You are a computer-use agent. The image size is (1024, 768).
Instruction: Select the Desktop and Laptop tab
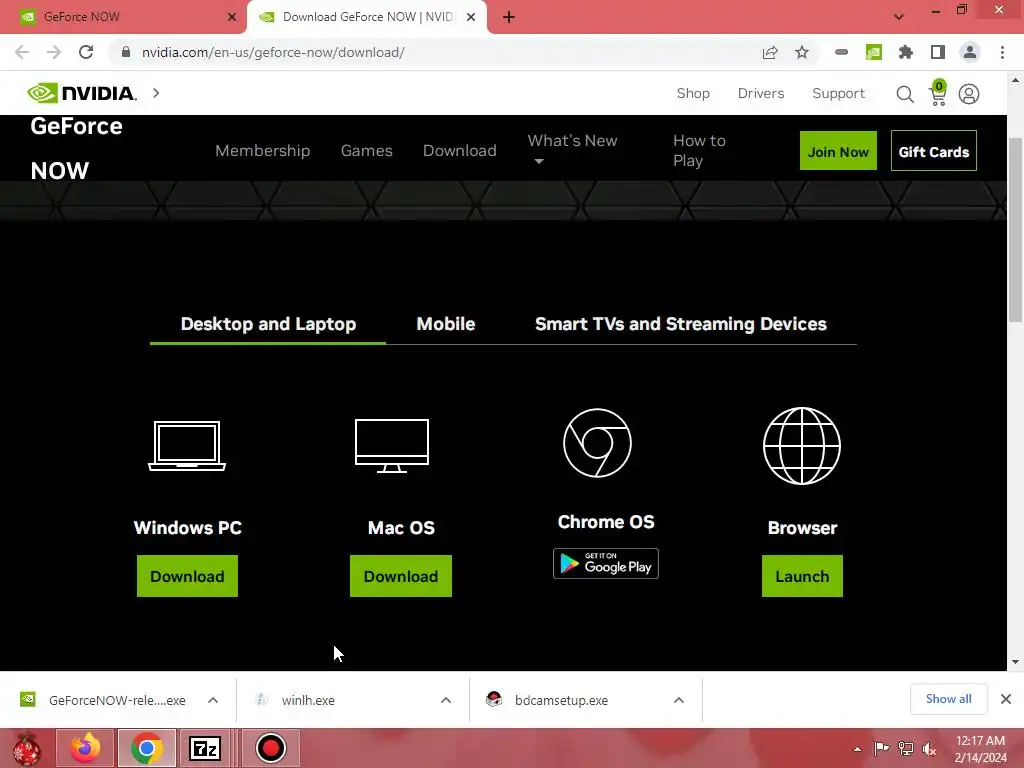pyautogui.click(x=268, y=324)
